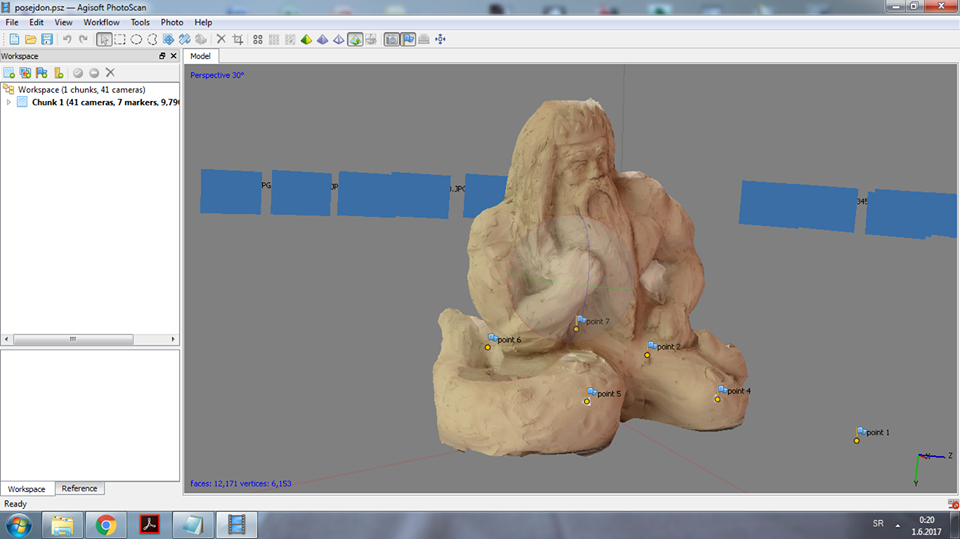Save project with floppy disk icon
This screenshot has width=960, height=539.
click(x=47, y=39)
